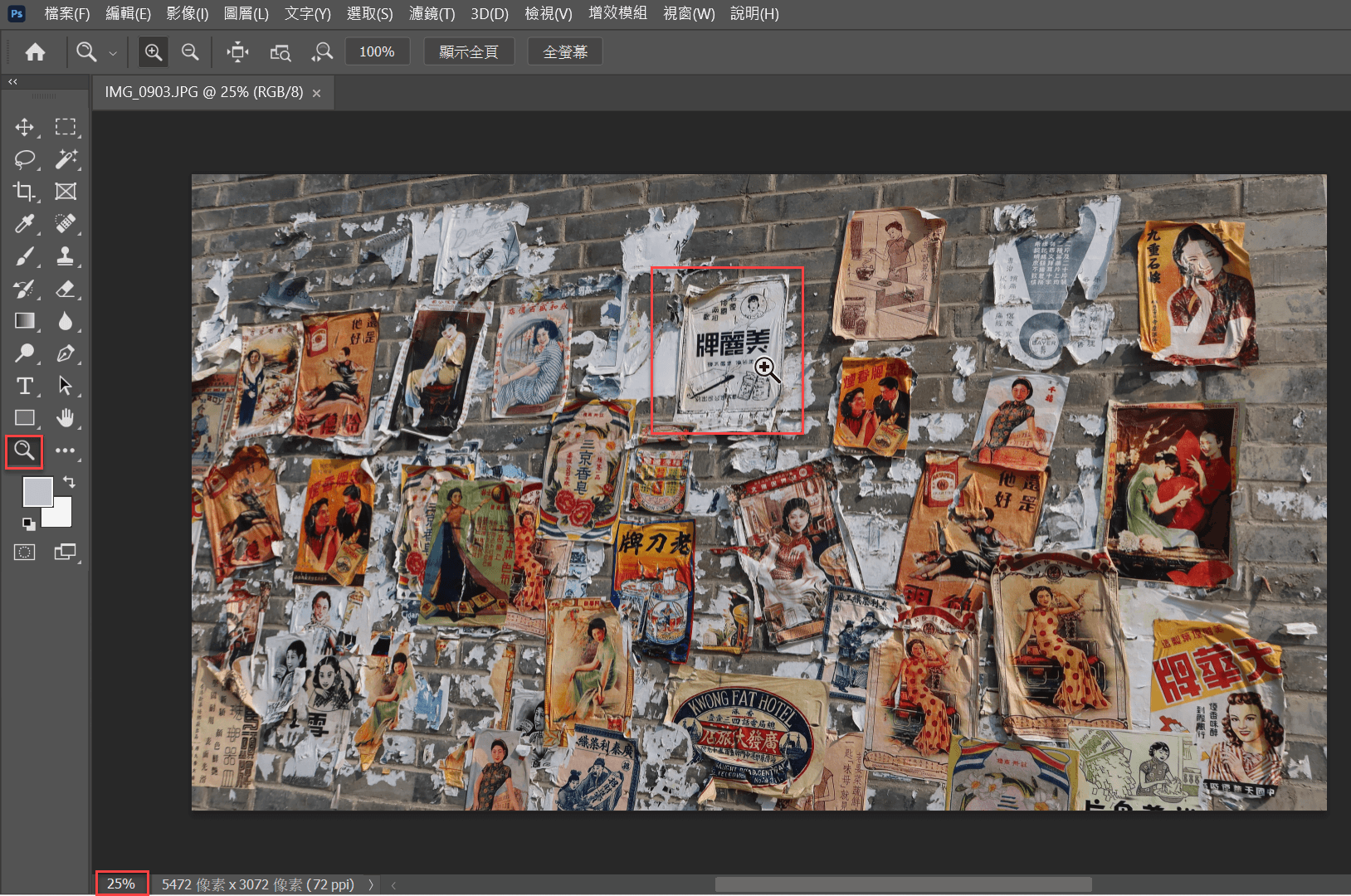Collapse the toolbox with the double arrows
The height and width of the screenshot is (896, 1351).
pos(12,81)
